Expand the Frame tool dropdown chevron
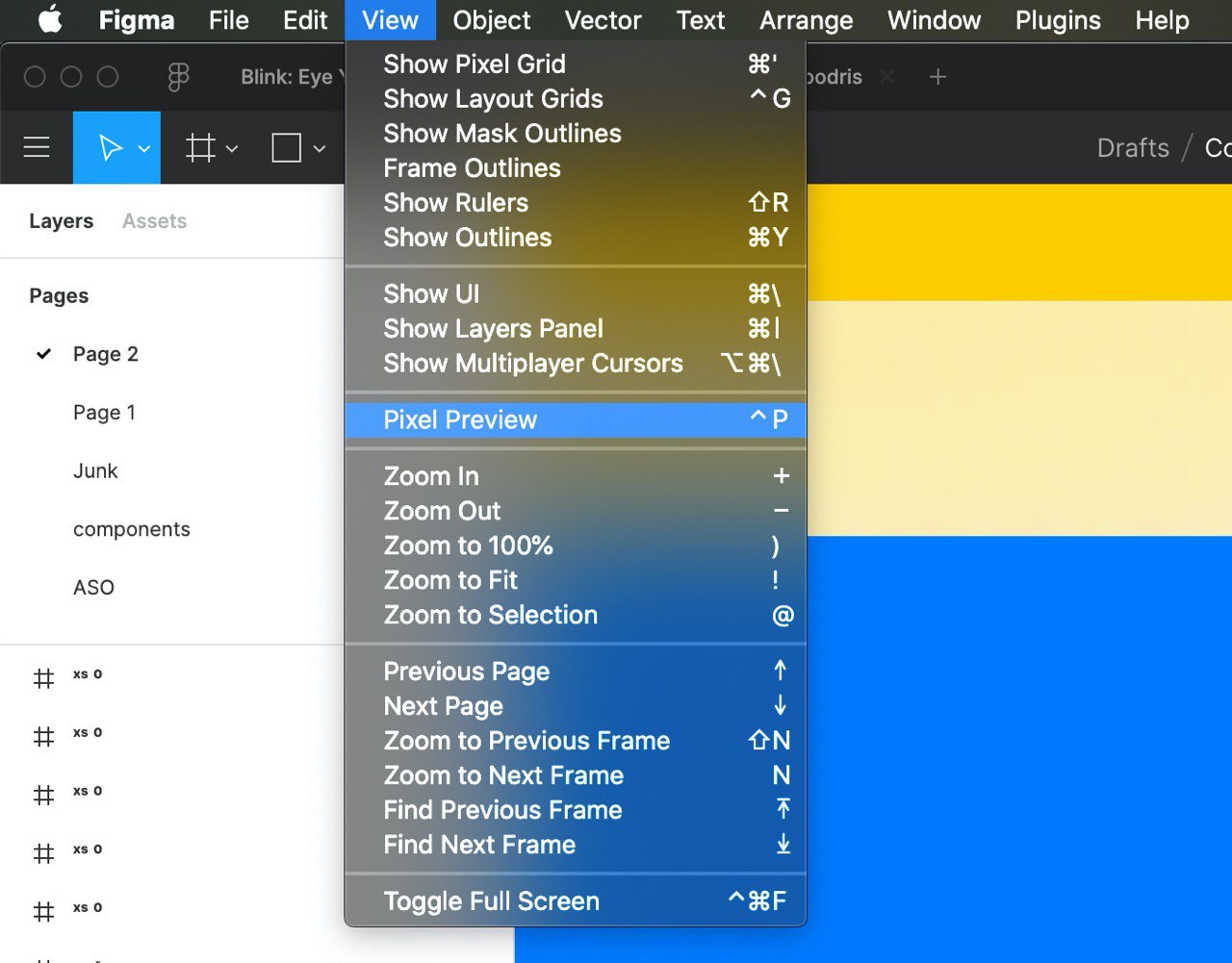This screenshot has height=963, width=1232. tap(232, 148)
